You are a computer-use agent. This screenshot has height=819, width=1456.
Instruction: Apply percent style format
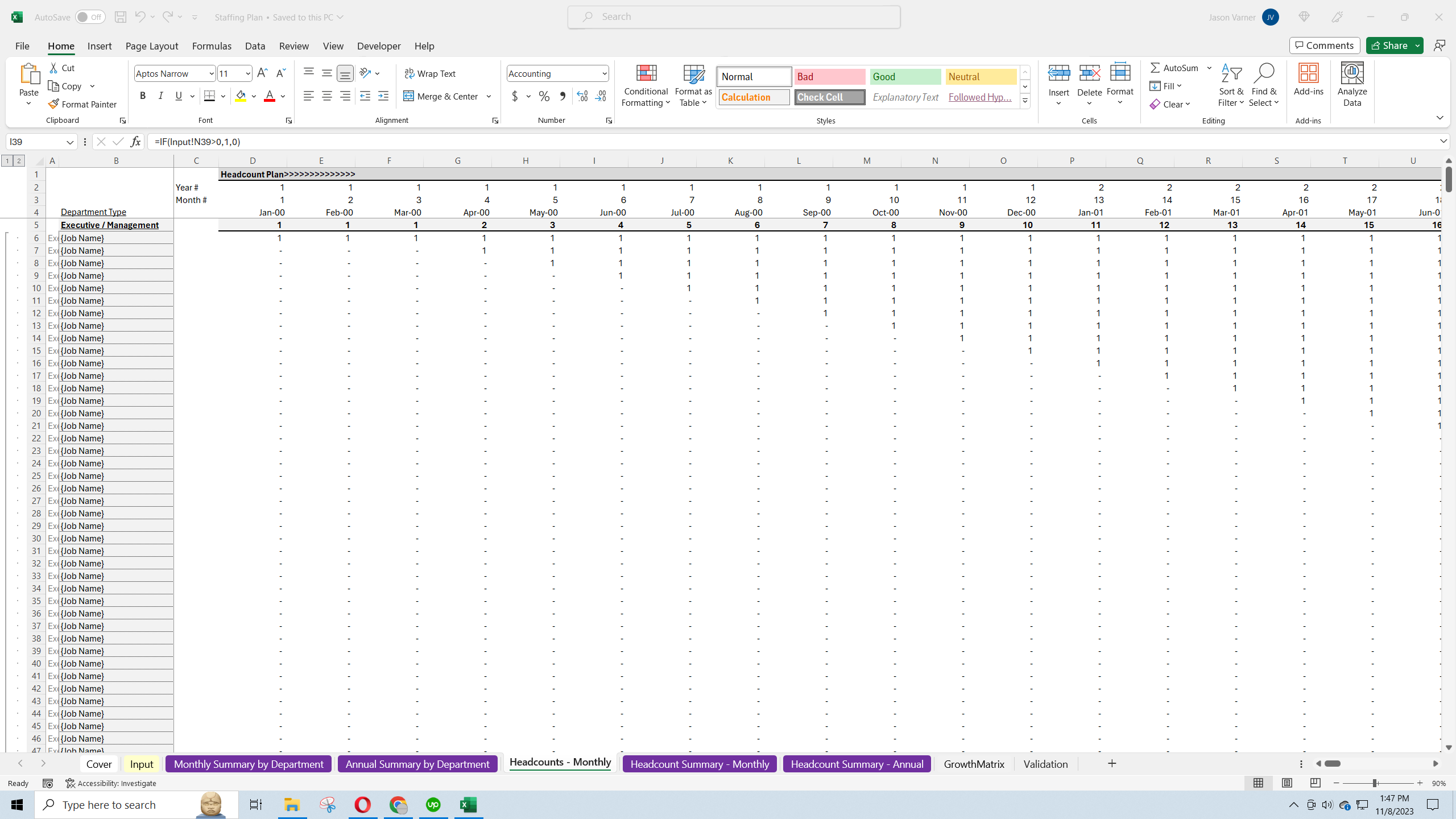(x=544, y=96)
